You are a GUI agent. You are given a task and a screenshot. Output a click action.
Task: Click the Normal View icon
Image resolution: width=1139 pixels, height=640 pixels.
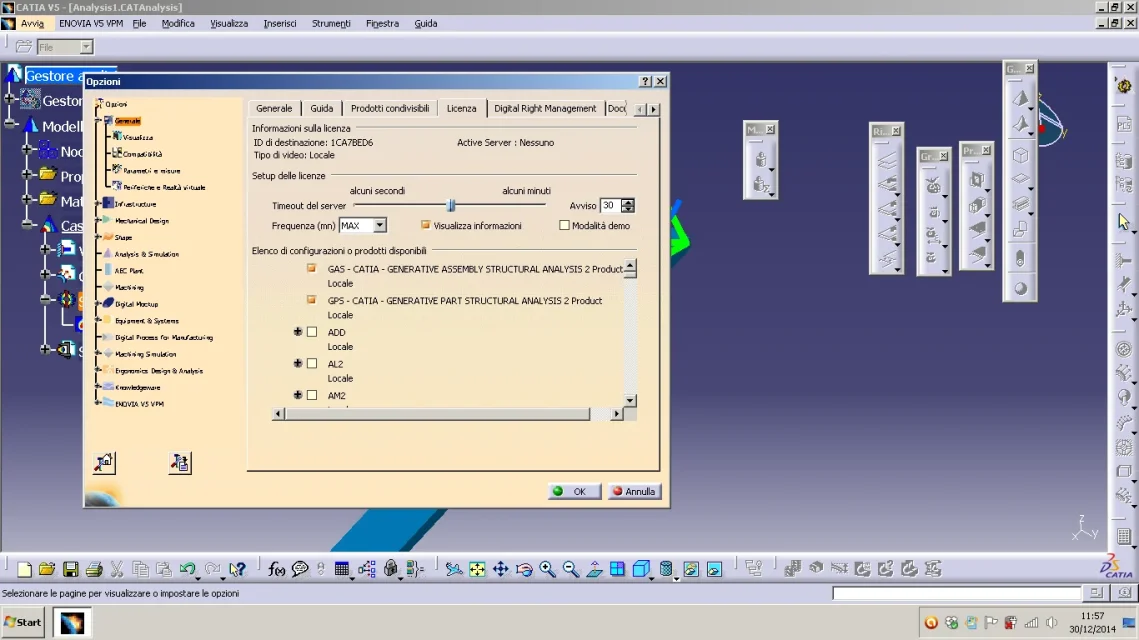(x=593, y=570)
